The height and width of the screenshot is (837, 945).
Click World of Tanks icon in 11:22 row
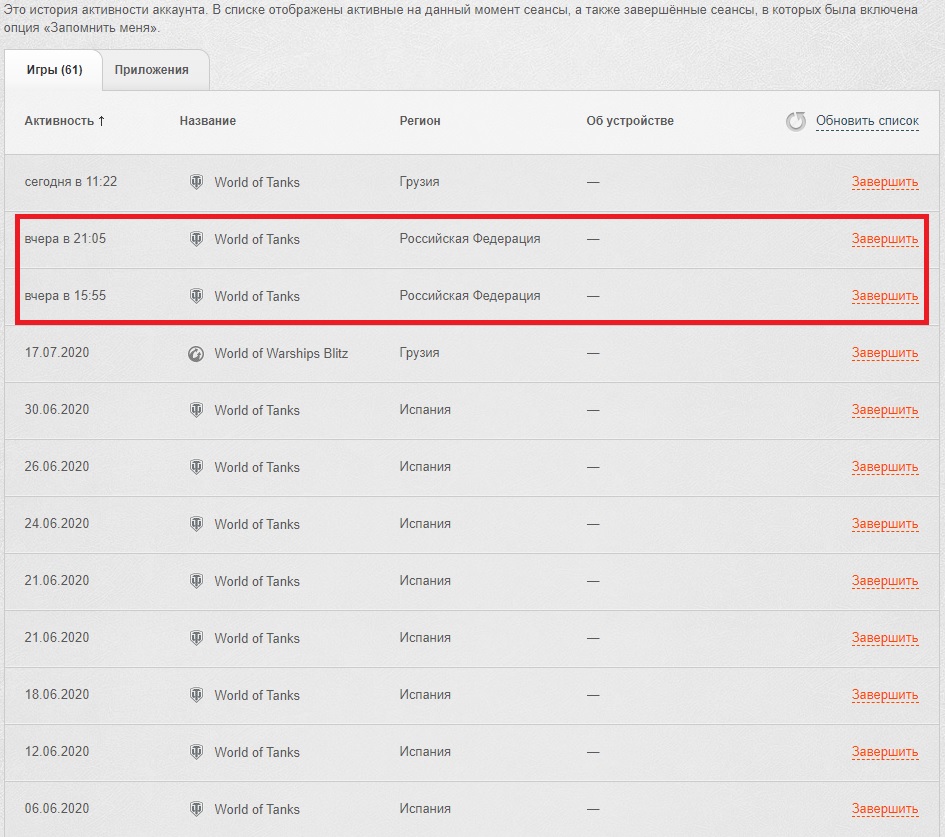pos(196,182)
